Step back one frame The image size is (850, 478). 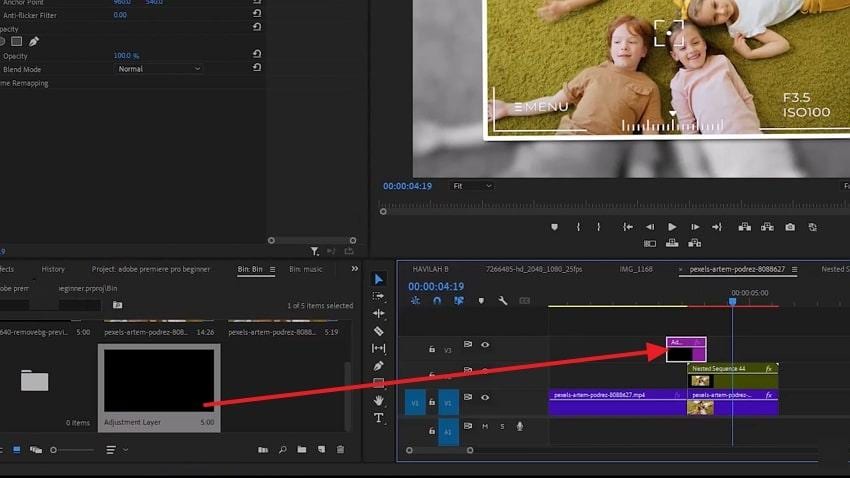(649, 227)
